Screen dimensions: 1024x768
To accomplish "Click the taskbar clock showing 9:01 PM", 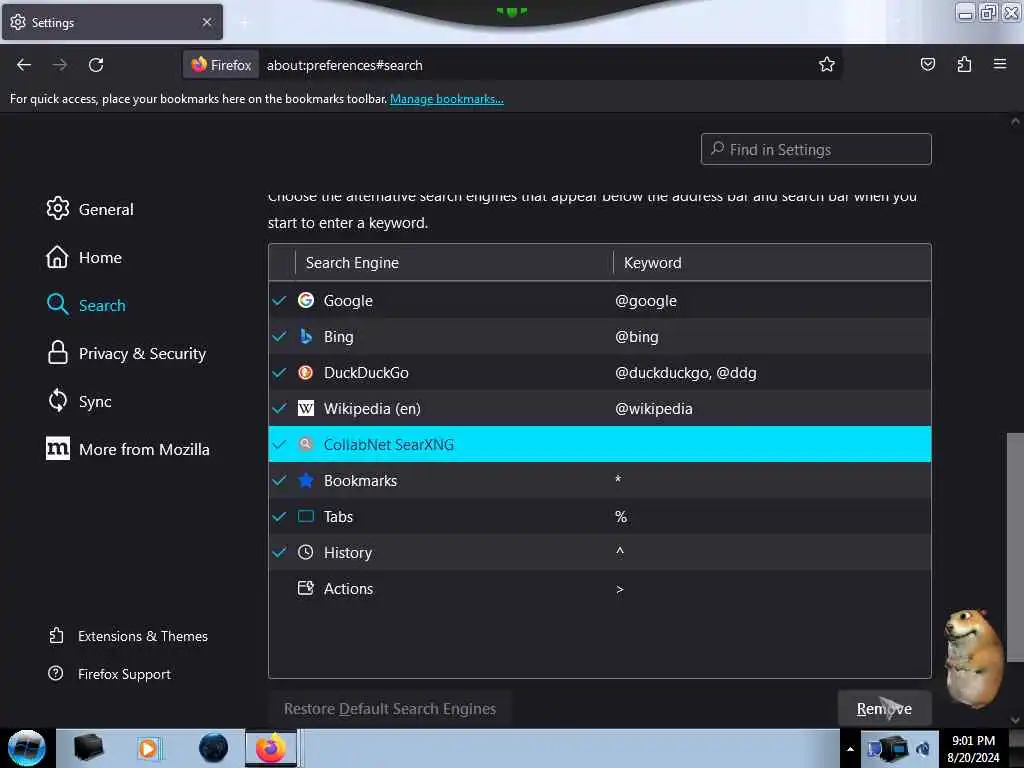I will tap(973, 749).
